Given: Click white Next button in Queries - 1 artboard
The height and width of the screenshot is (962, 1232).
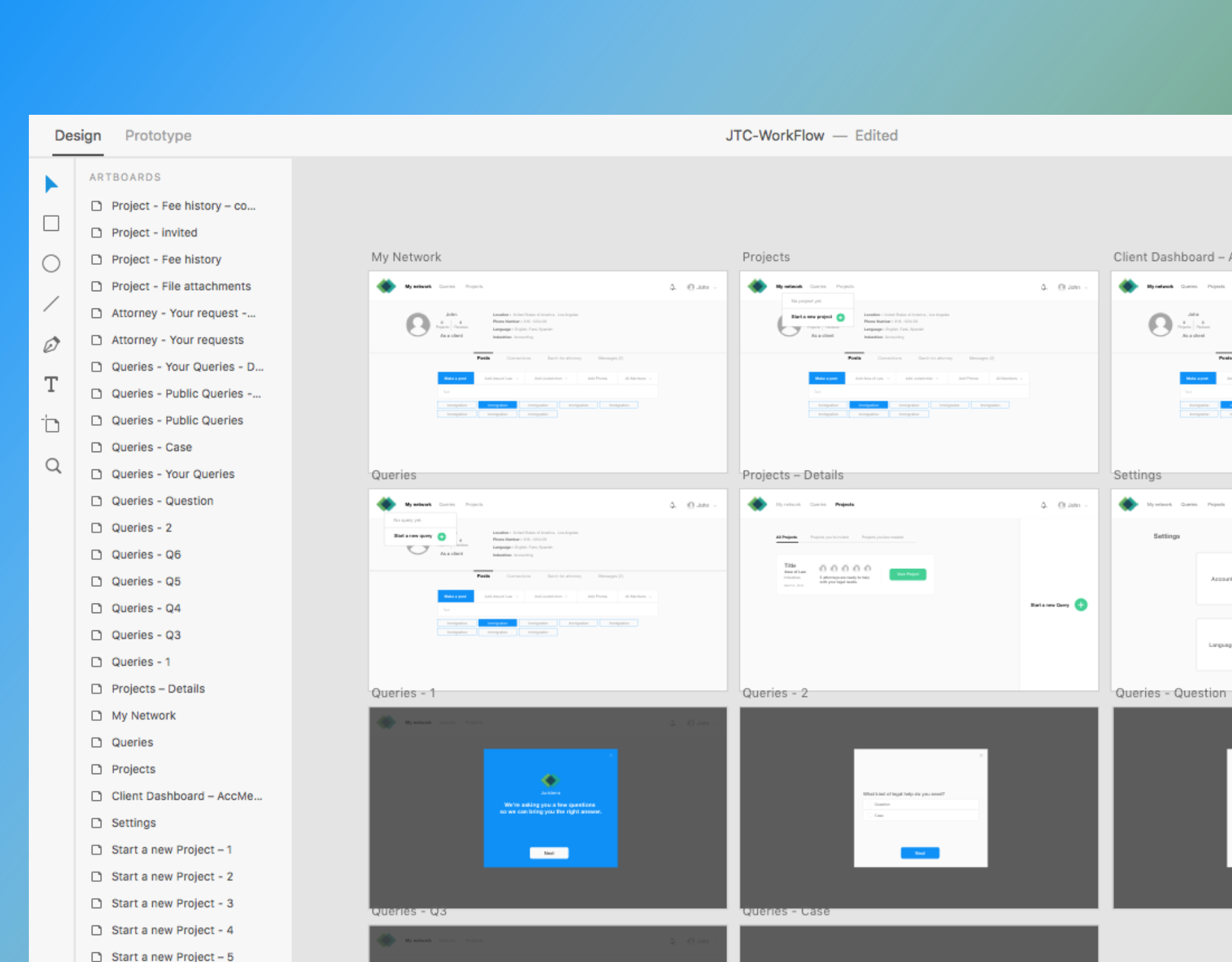Looking at the screenshot, I should tap(549, 853).
